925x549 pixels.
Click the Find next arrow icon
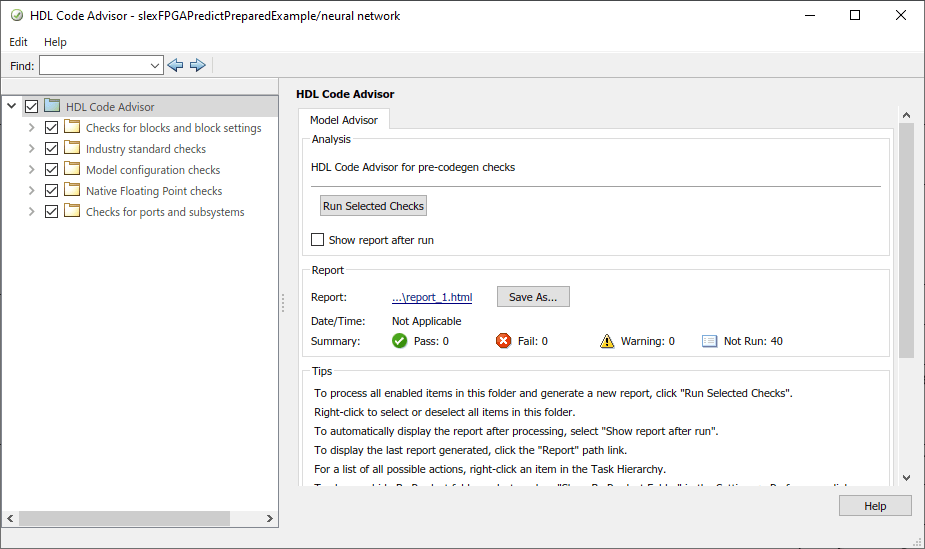click(197, 65)
